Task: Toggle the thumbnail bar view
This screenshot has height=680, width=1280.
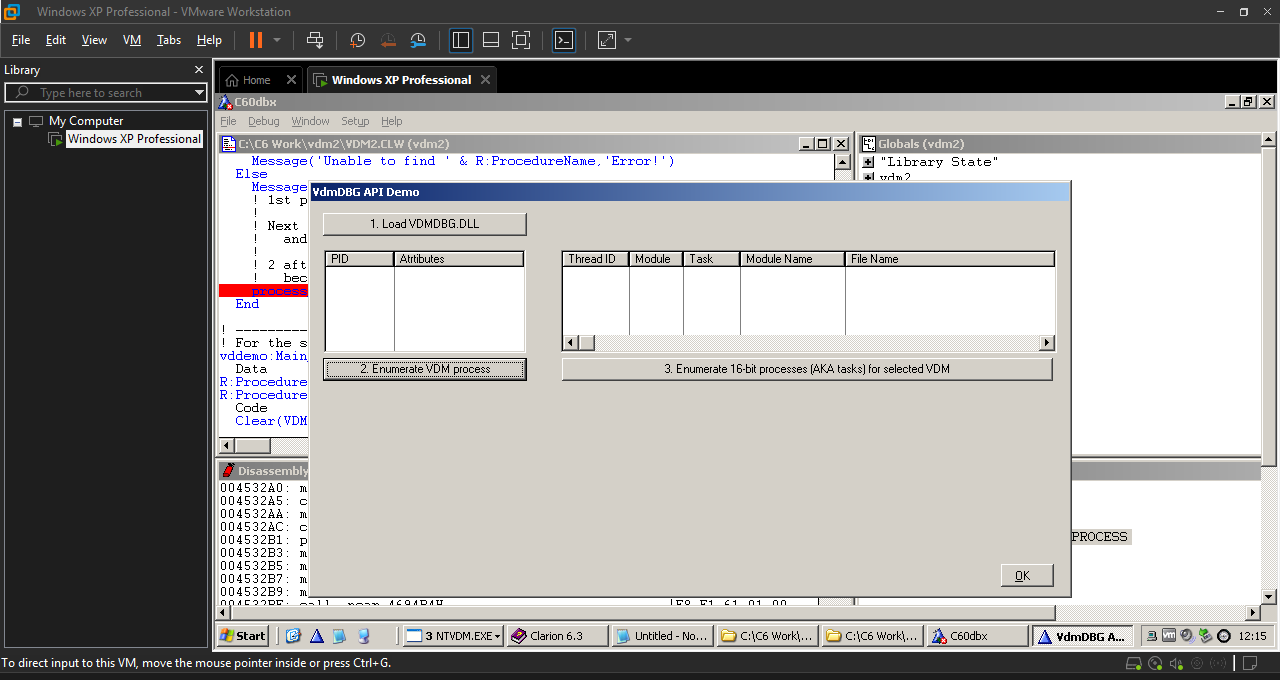Action: click(491, 40)
